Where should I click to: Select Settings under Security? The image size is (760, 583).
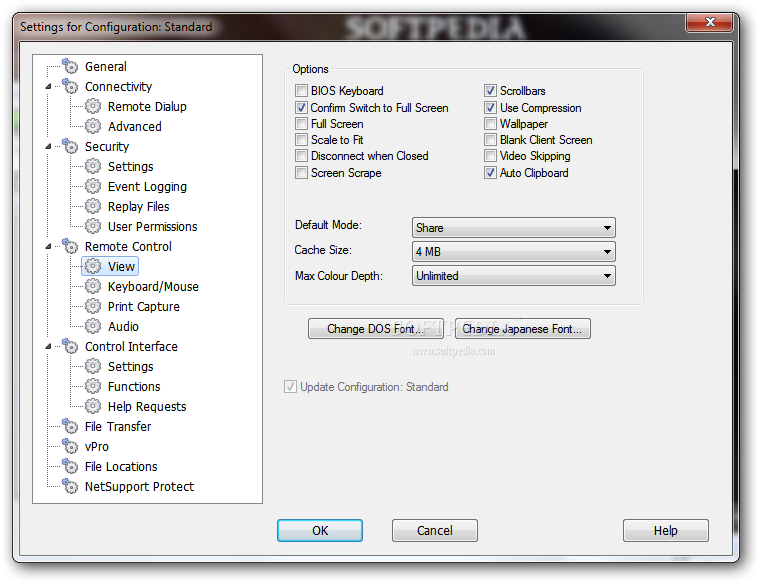[x=130, y=166]
